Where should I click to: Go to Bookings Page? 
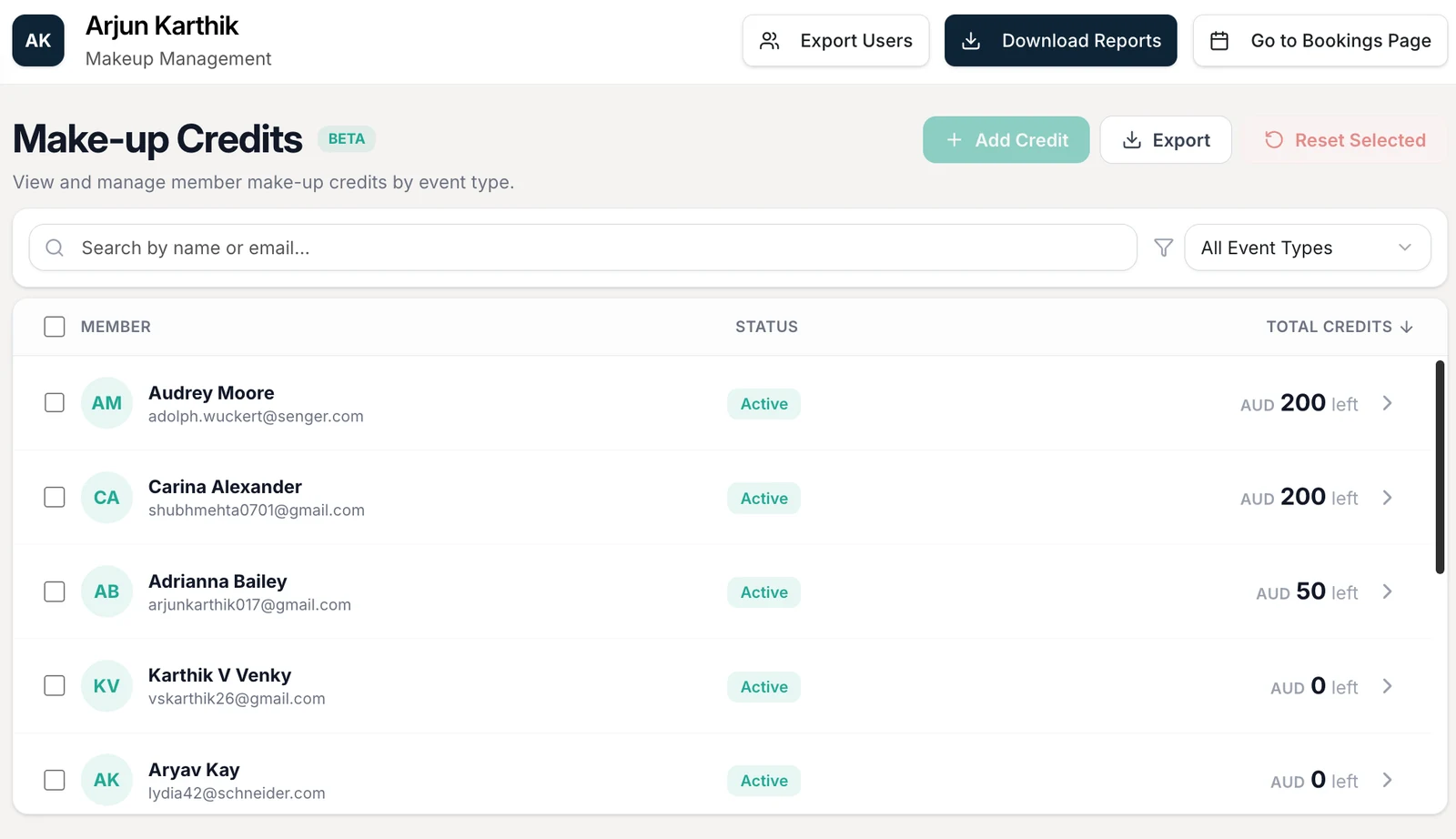coord(1319,40)
